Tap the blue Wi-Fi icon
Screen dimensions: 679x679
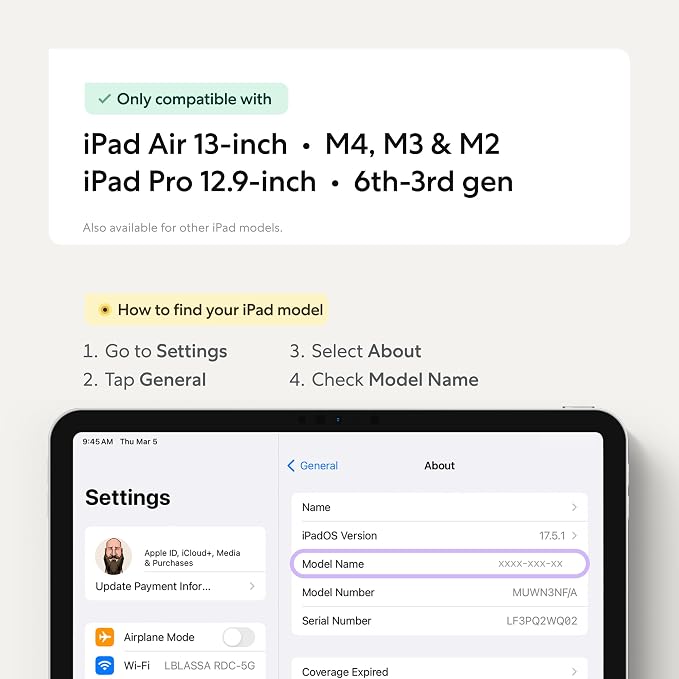pos(105,665)
